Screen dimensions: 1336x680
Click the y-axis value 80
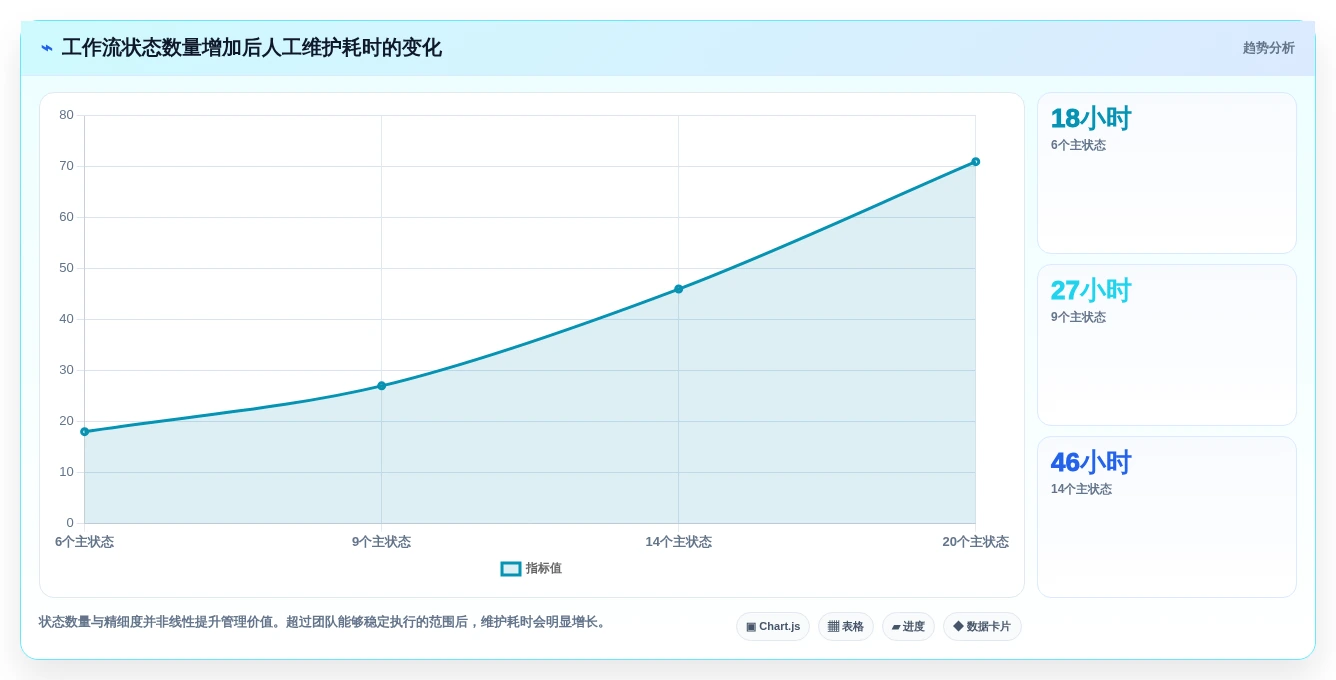click(66, 115)
